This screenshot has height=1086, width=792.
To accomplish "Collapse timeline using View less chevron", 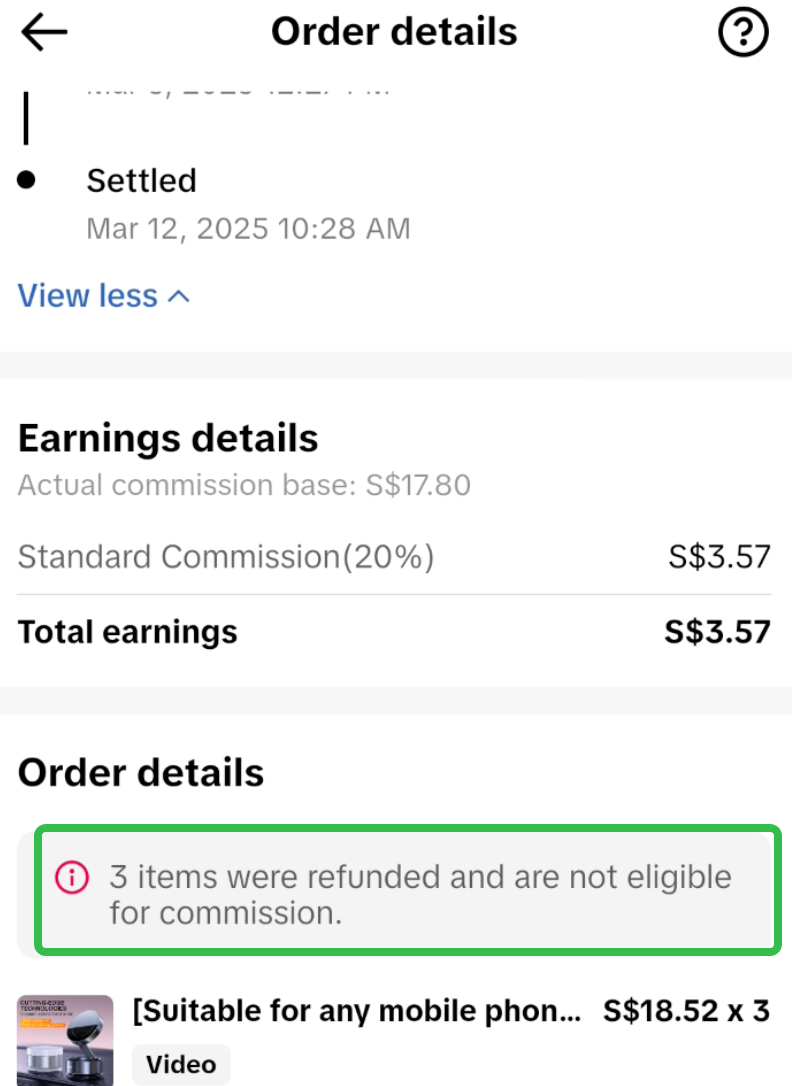I will 179,297.
